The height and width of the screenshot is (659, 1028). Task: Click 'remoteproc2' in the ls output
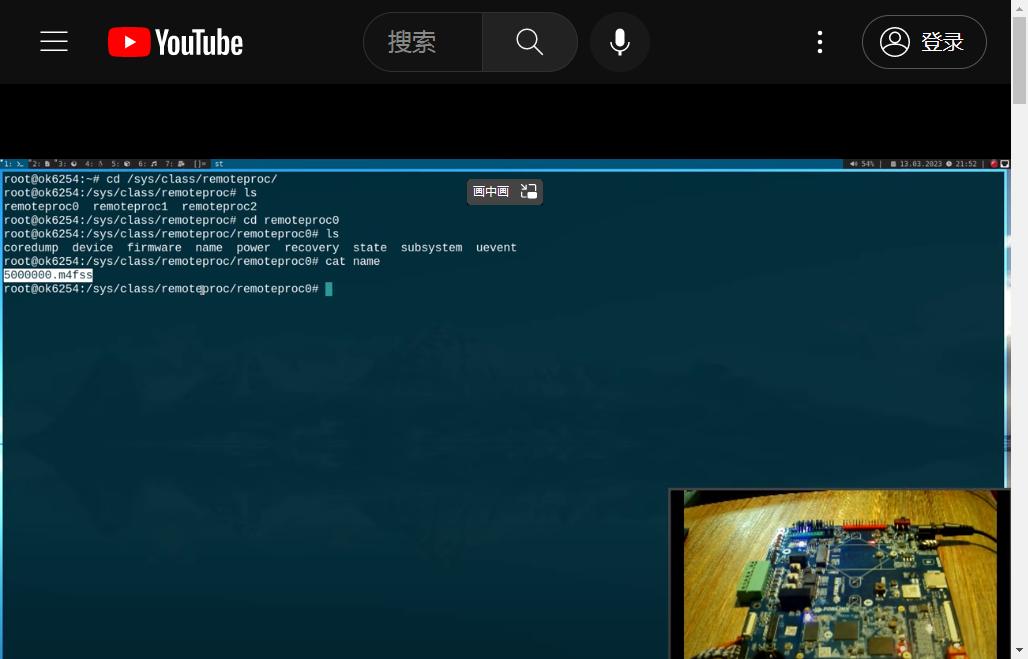(x=219, y=207)
